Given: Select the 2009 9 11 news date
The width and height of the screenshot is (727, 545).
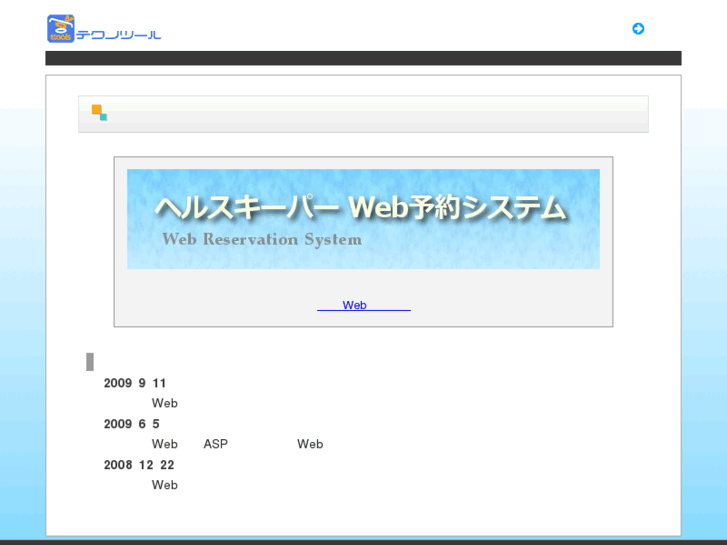Looking at the screenshot, I should (x=135, y=383).
